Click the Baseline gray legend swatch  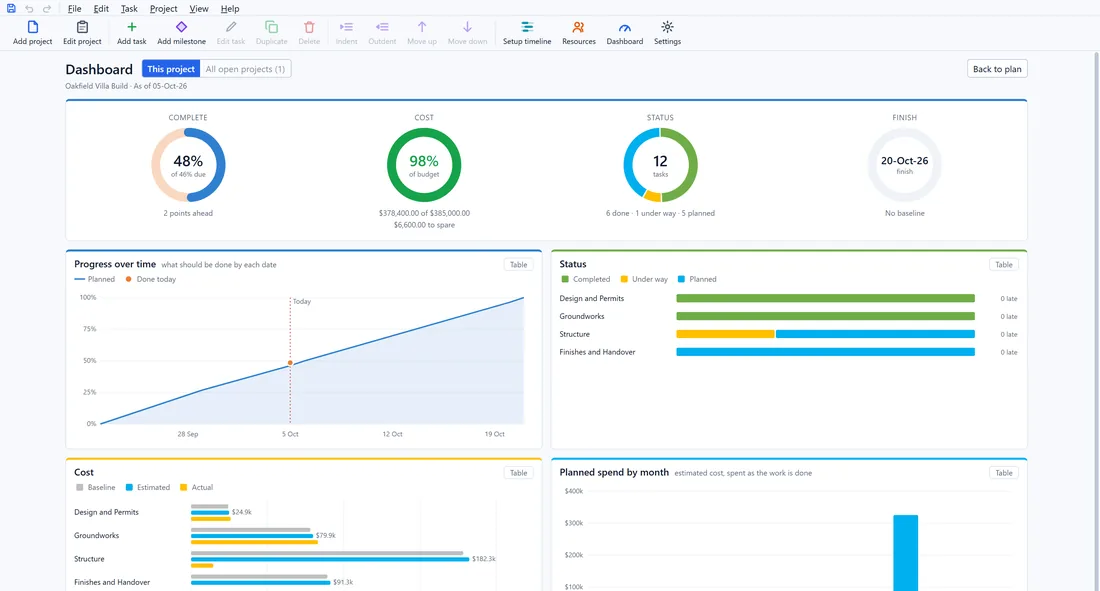pos(80,487)
